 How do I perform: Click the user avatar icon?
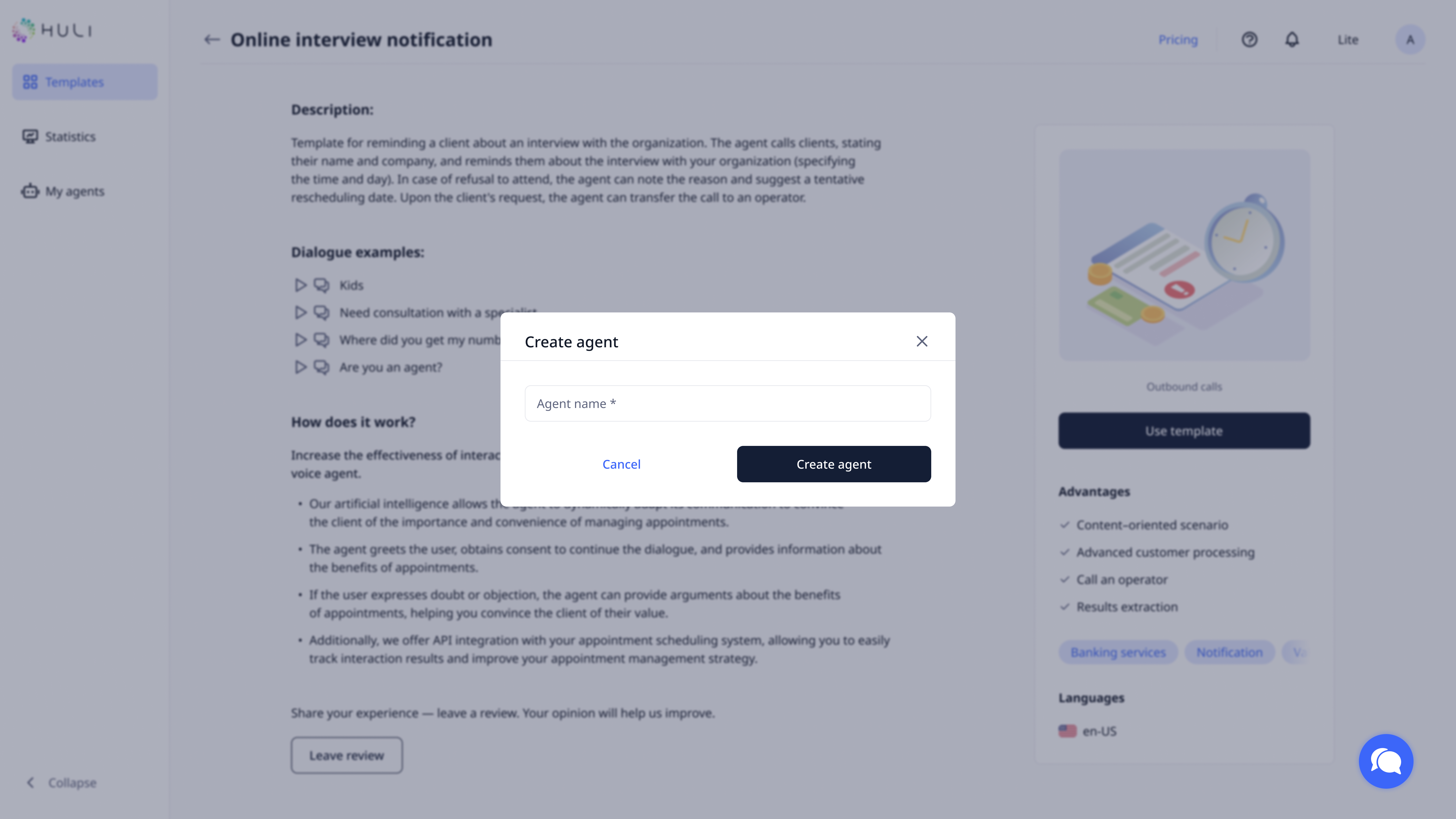(x=1410, y=40)
